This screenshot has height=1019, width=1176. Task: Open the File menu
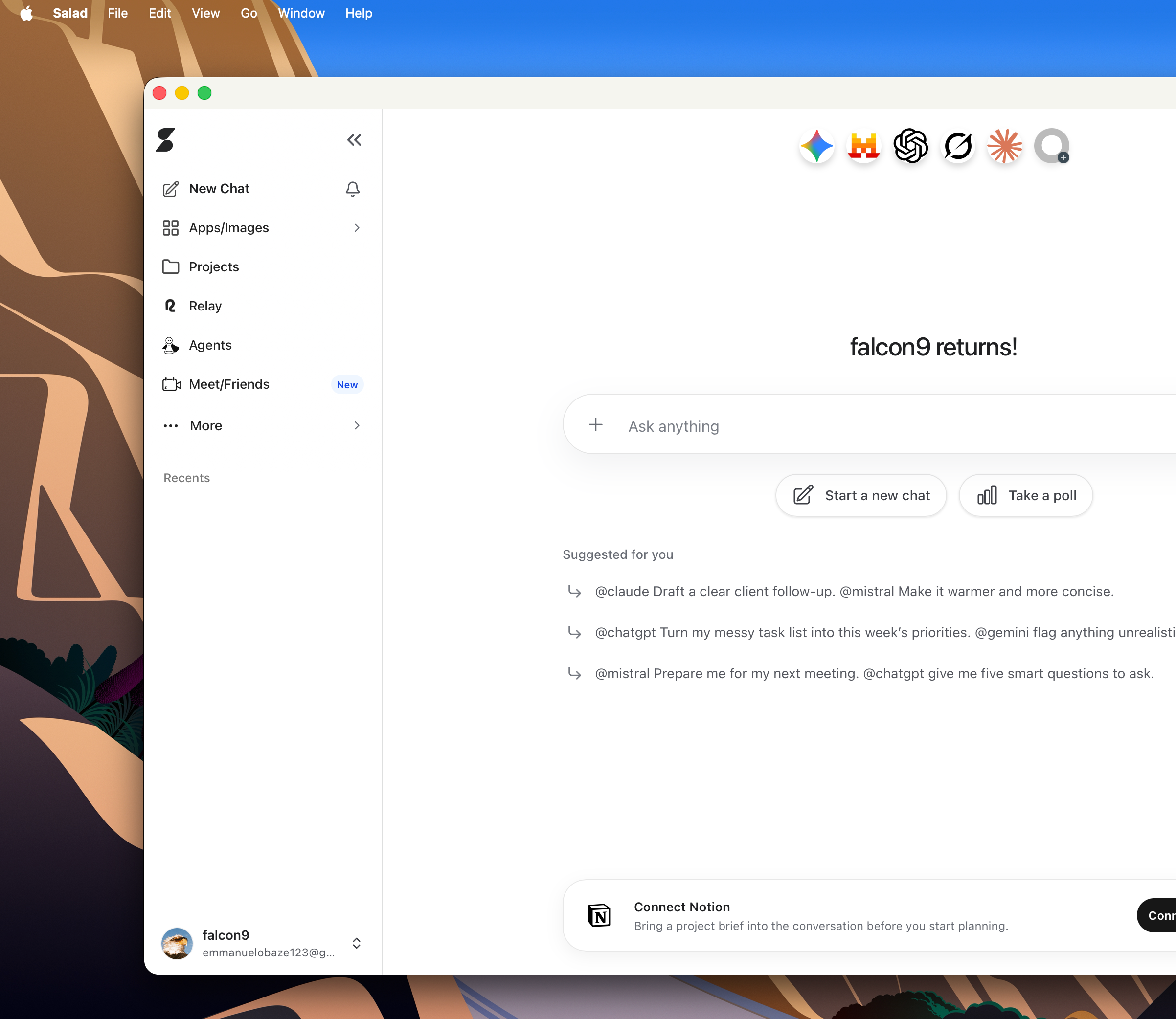click(117, 13)
